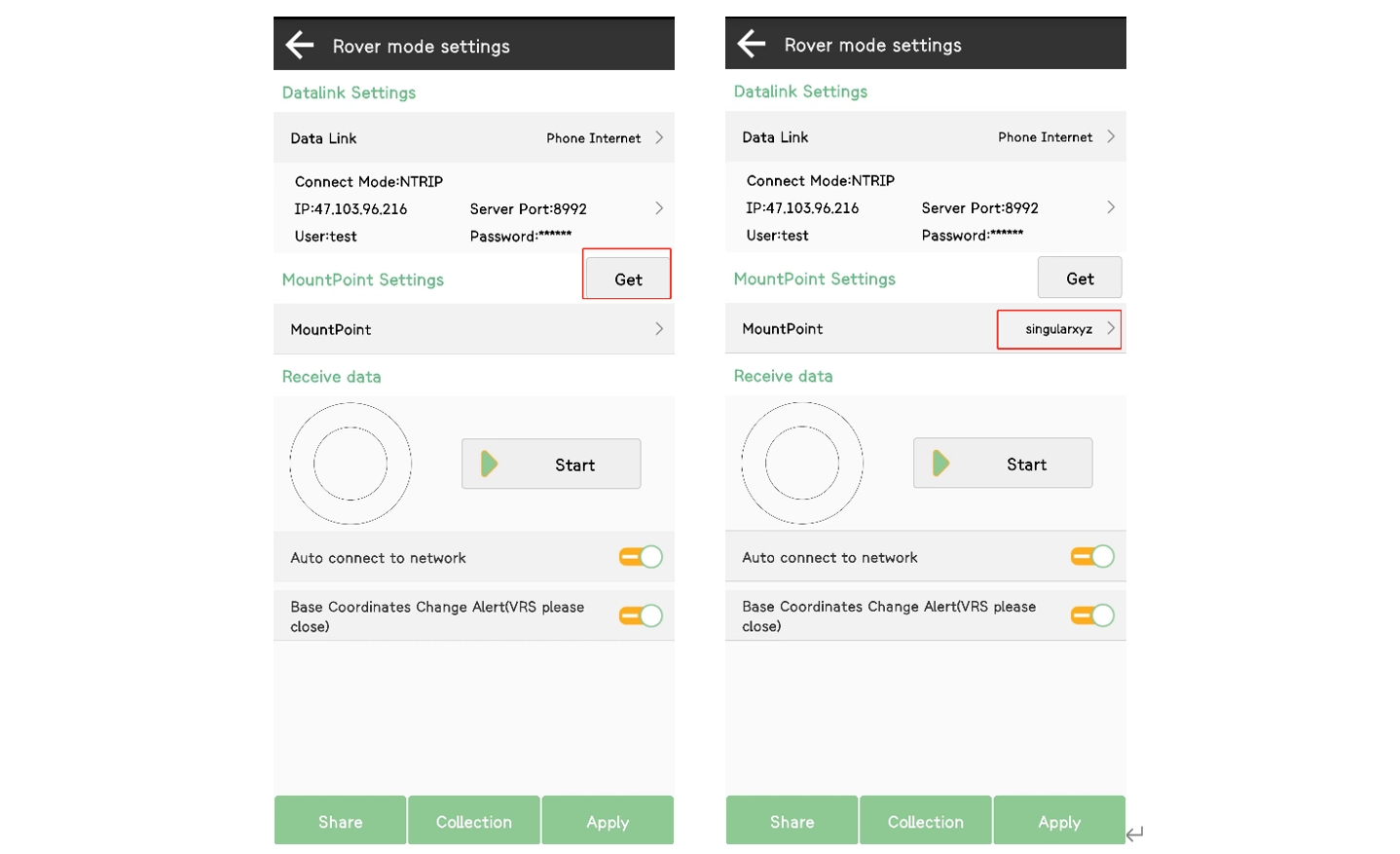Toggle Auto connect to network on left screen
The height and width of the screenshot is (854, 1400).
(641, 557)
